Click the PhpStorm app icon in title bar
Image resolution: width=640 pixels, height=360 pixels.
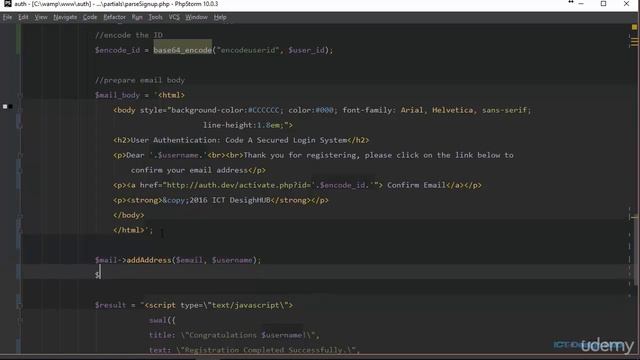(7, 4)
